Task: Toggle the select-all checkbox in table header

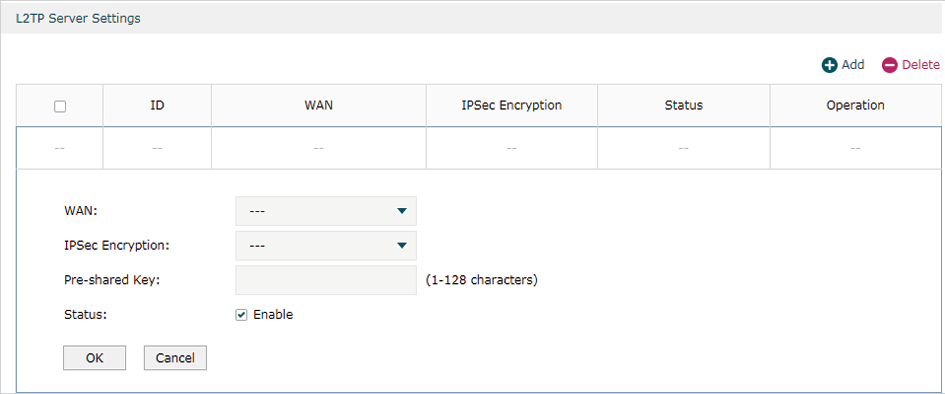Action: (x=60, y=107)
